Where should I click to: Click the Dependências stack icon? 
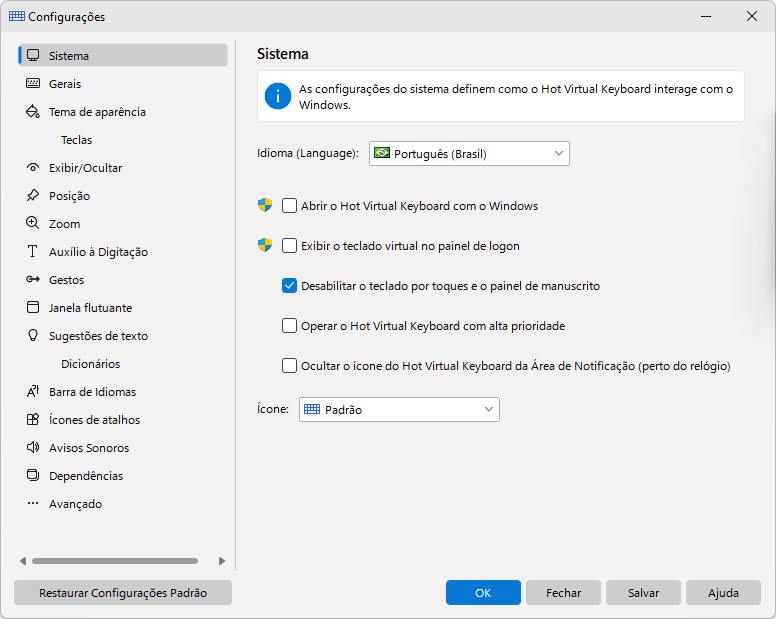tap(33, 476)
